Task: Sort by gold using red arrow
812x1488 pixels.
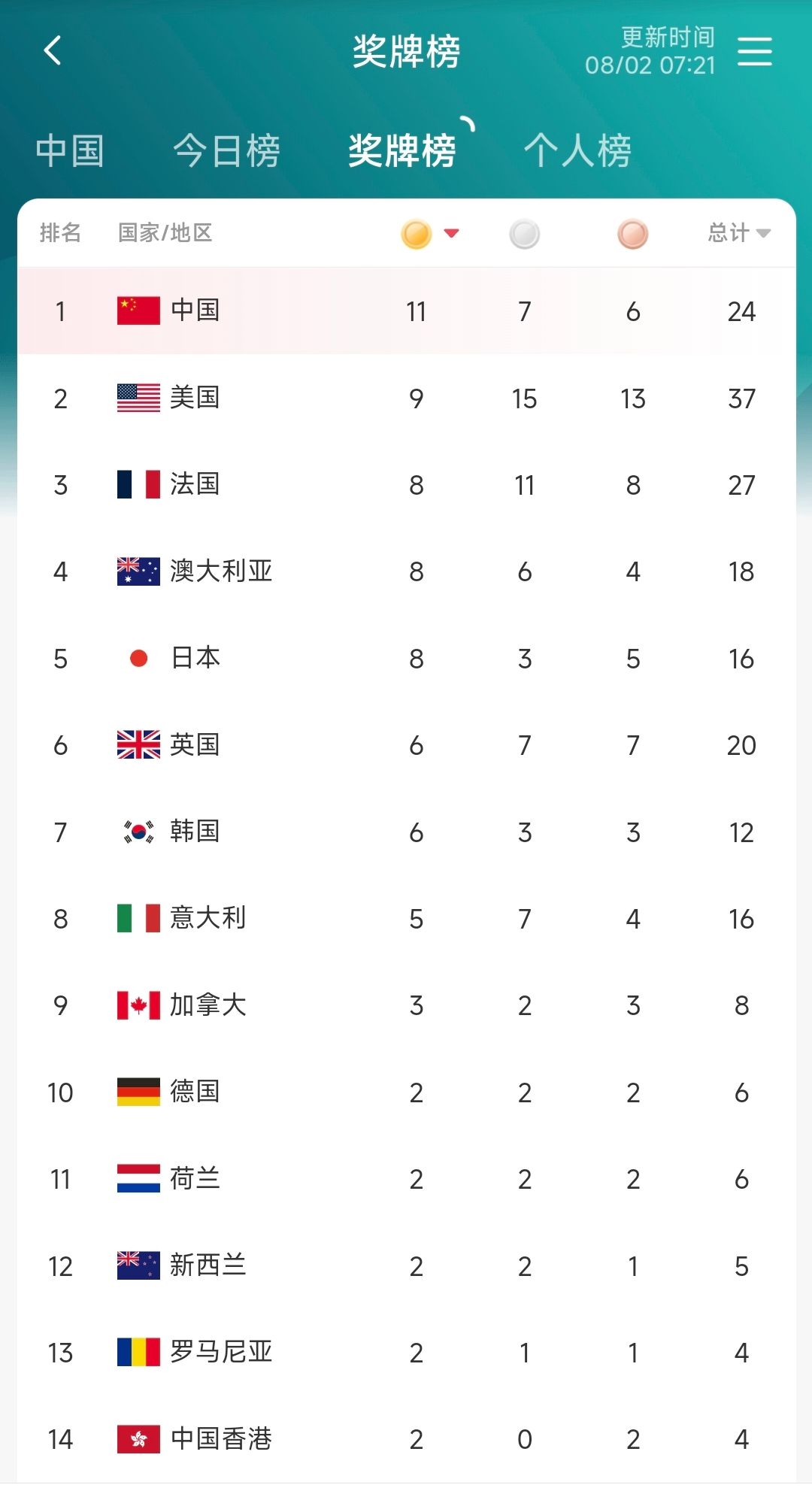Action: [451, 233]
